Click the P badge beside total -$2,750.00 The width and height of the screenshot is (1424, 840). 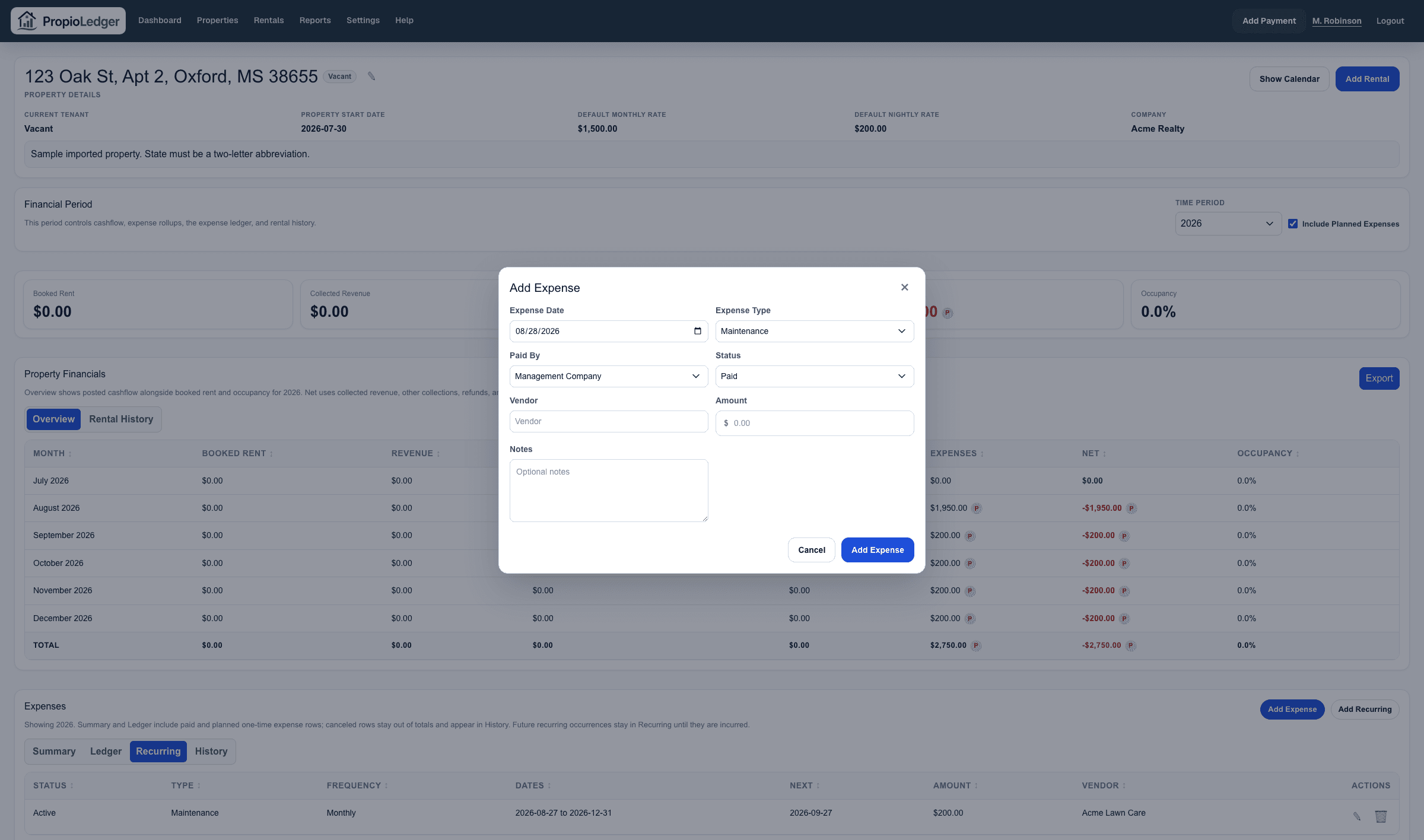(x=1131, y=645)
